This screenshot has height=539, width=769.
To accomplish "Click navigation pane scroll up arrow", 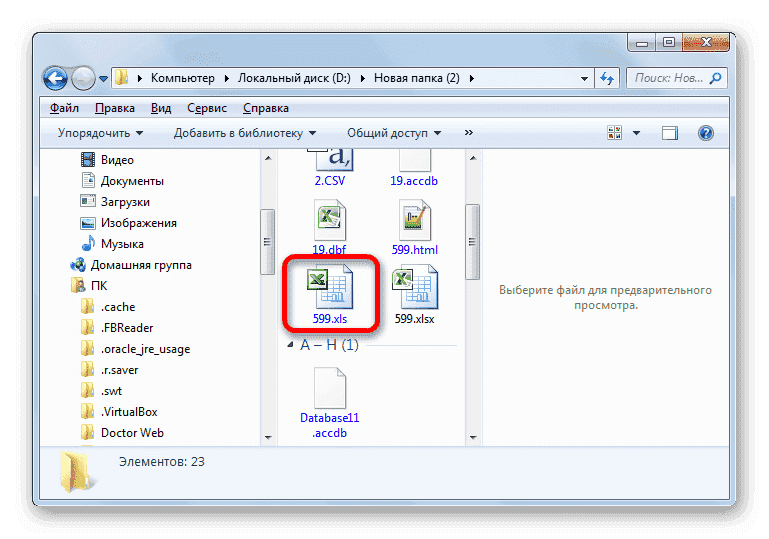I will (268, 158).
